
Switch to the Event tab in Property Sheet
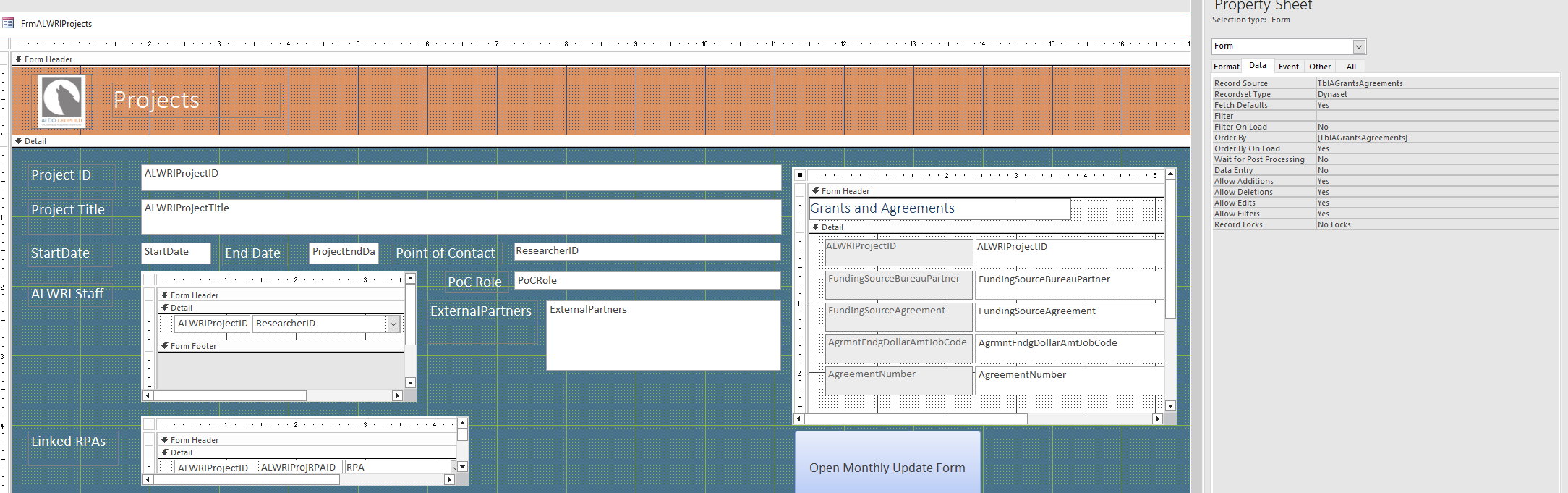click(1288, 67)
